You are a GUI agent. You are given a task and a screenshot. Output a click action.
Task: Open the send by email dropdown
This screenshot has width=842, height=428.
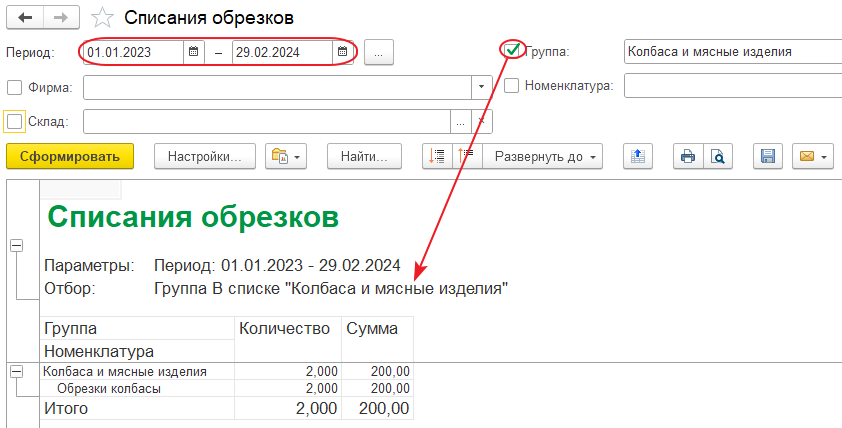[812, 156]
